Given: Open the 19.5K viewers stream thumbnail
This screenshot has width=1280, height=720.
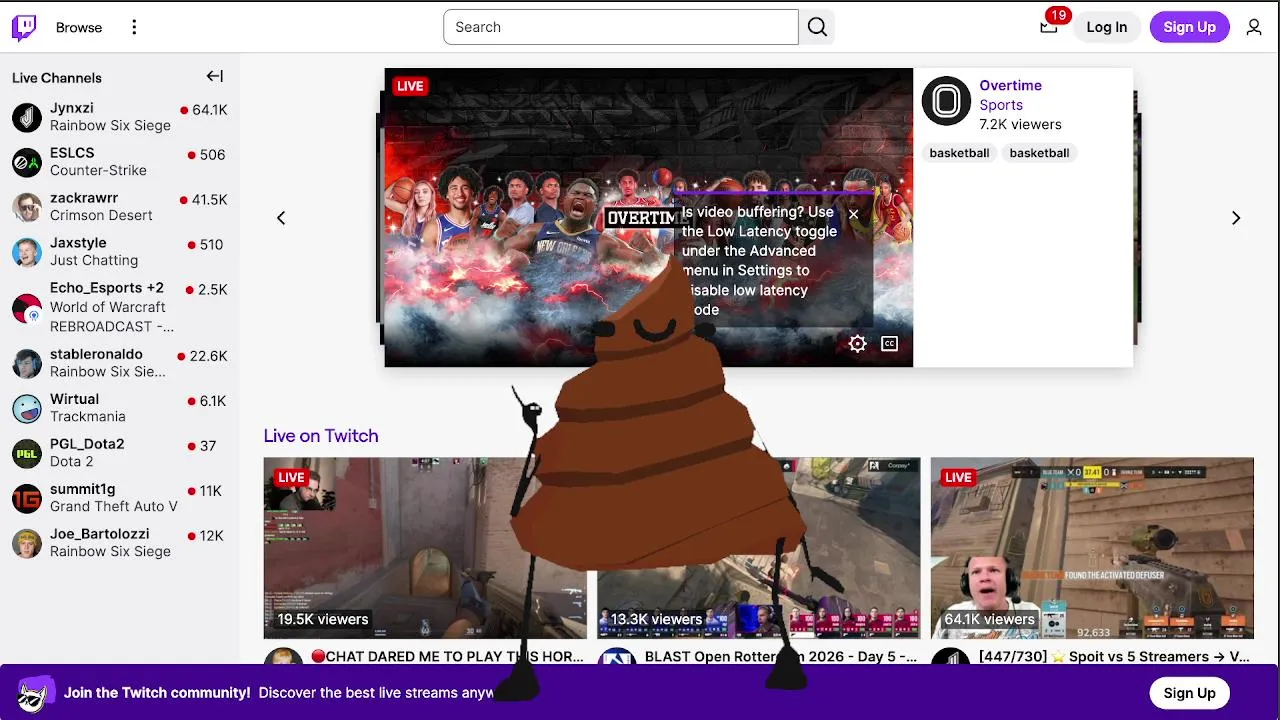Looking at the screenshot, I should tap(425, 548).
